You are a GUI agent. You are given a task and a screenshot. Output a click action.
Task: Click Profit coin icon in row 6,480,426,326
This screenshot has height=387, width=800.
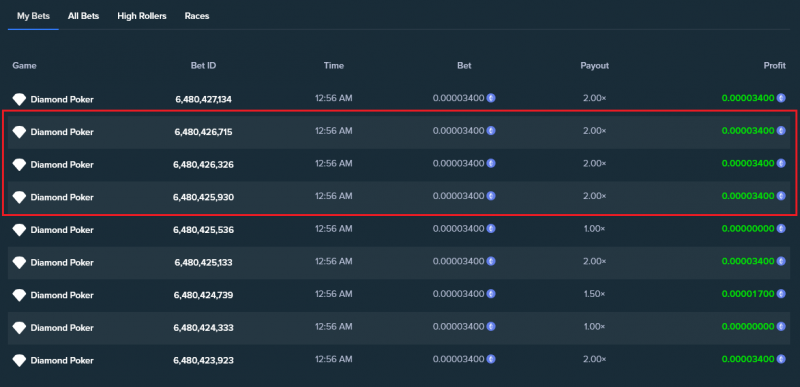pos(781,163)
